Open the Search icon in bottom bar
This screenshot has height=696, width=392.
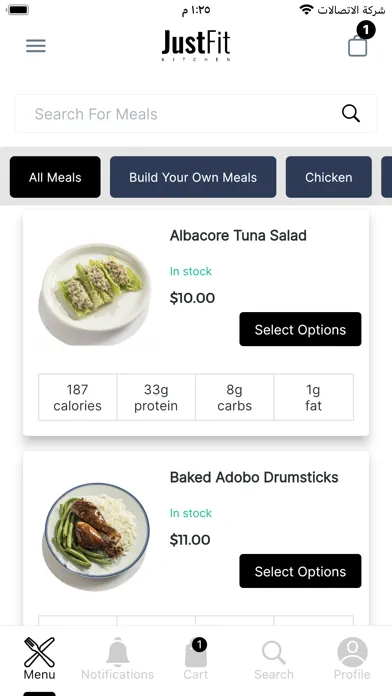tap(274, 652)
